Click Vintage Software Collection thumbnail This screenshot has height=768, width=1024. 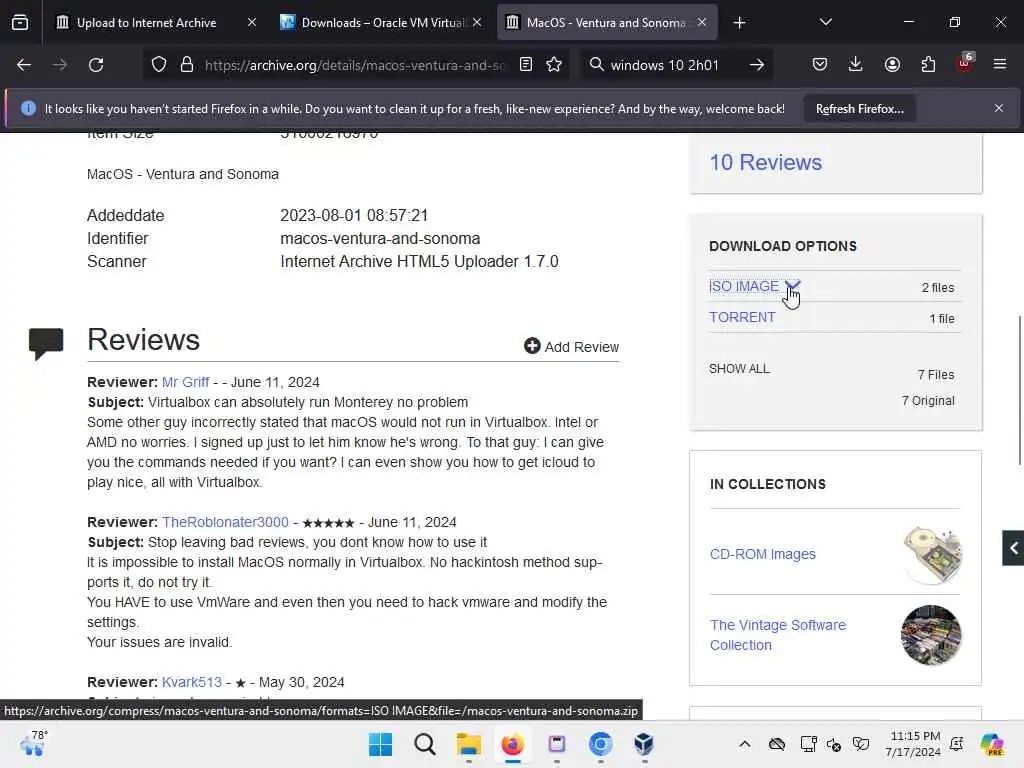pos(931,635)
